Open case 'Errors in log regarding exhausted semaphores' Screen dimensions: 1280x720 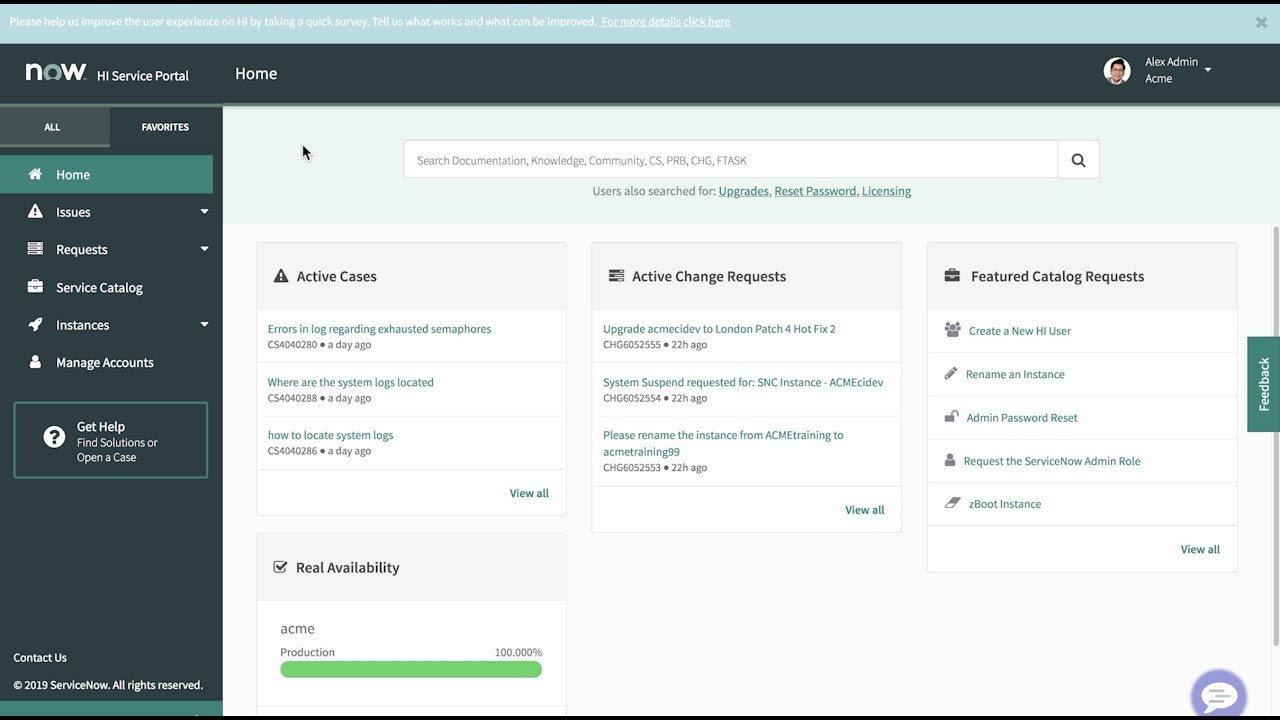click(379, 328)
